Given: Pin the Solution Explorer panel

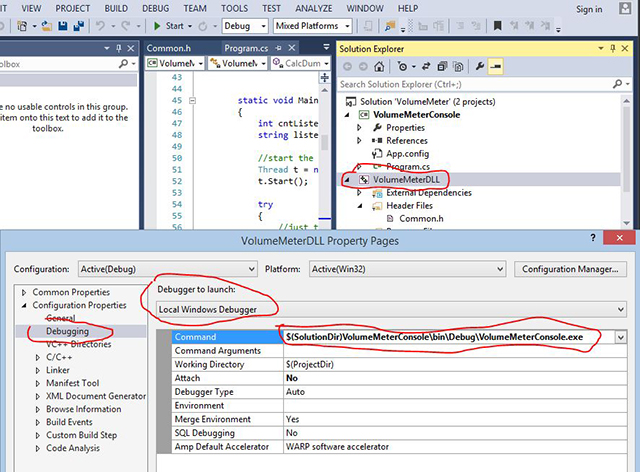Looking at the screenshot, I should coord(612,48).
